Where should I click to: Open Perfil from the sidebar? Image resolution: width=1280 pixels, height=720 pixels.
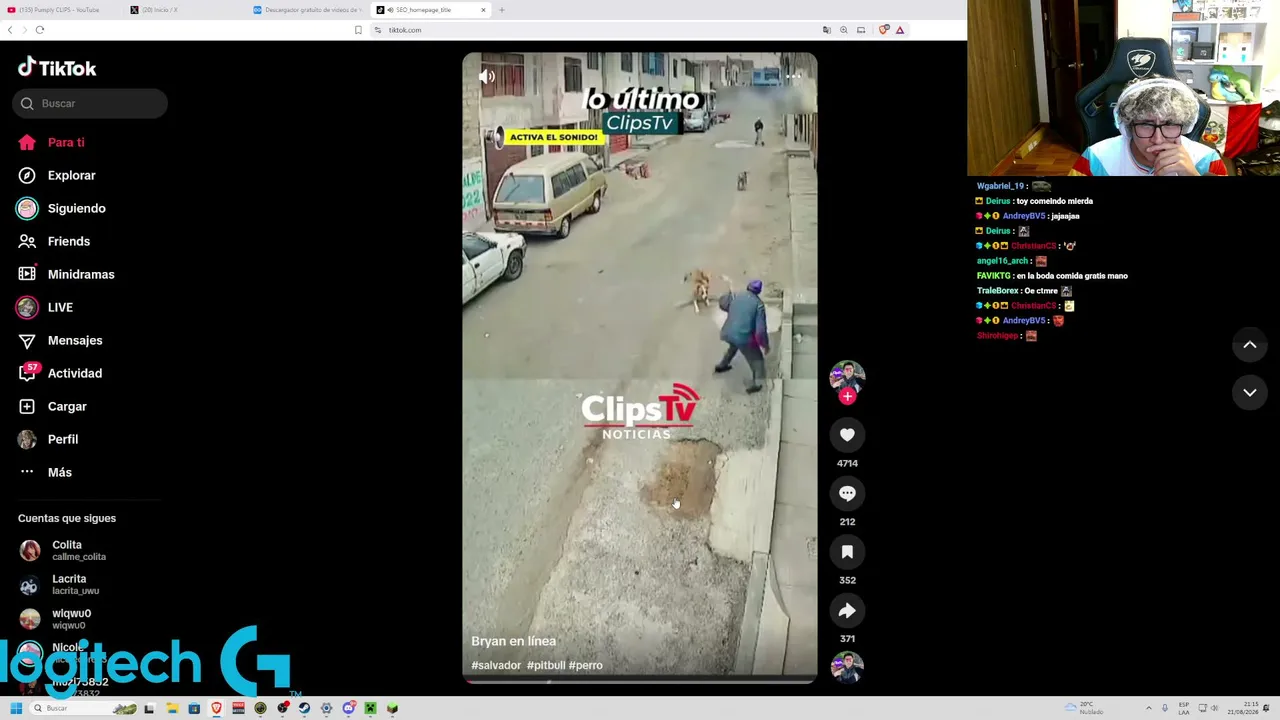[48, 439]
